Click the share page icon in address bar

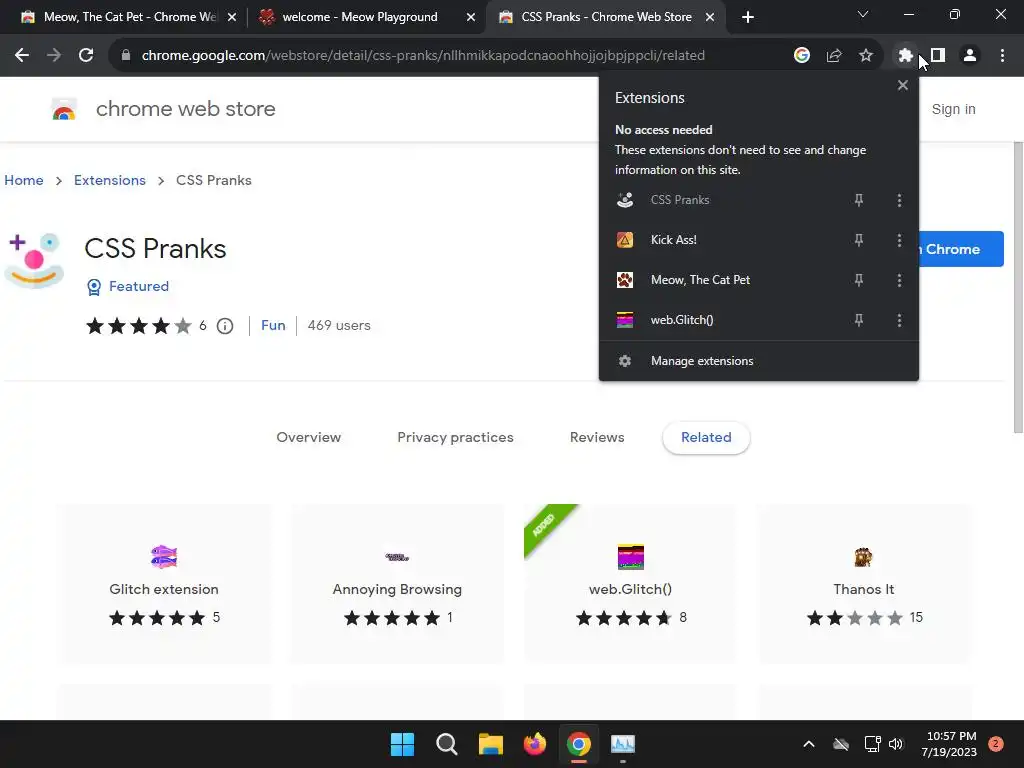834,56
